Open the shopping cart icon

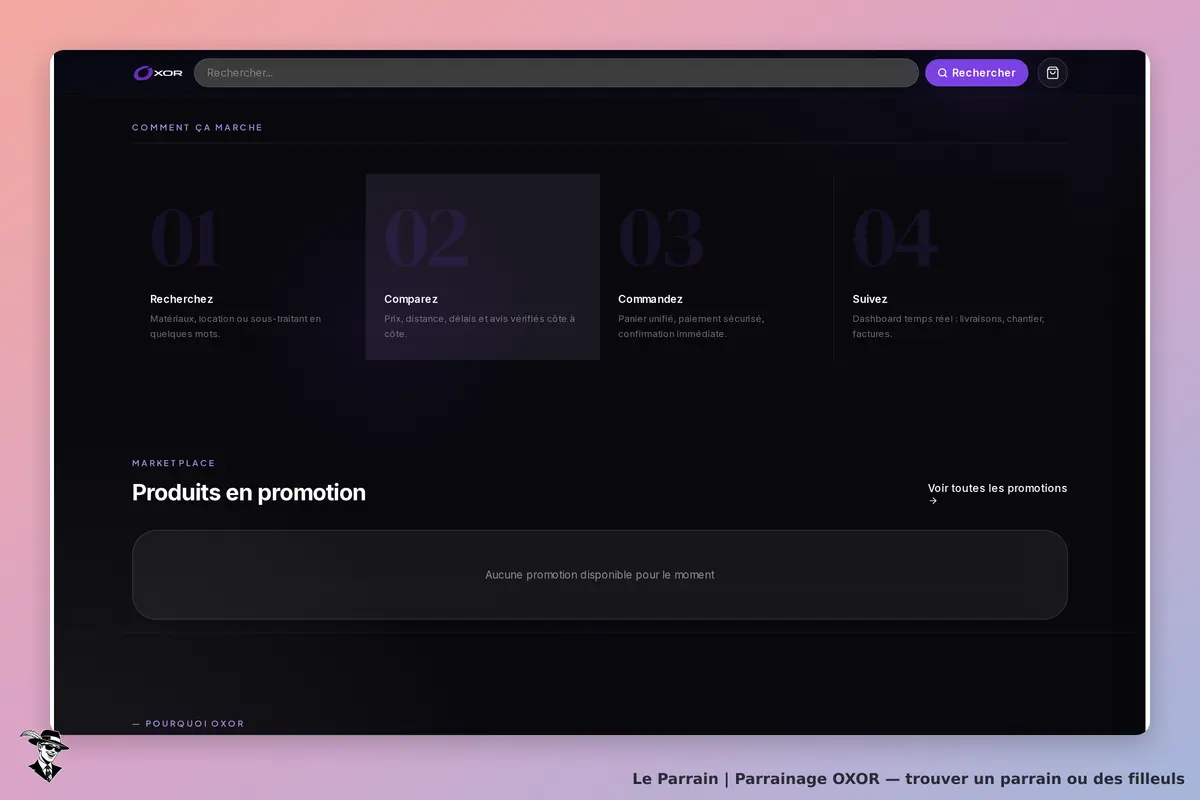point(1052,73)
